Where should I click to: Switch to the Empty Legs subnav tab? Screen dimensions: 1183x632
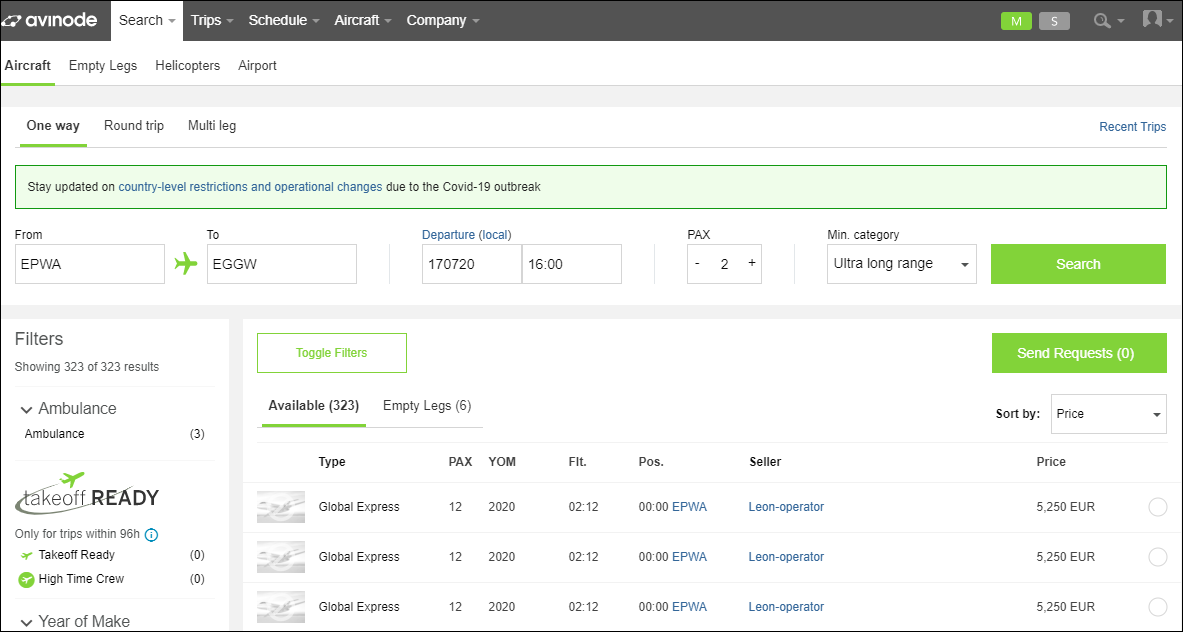pos(103,66)
